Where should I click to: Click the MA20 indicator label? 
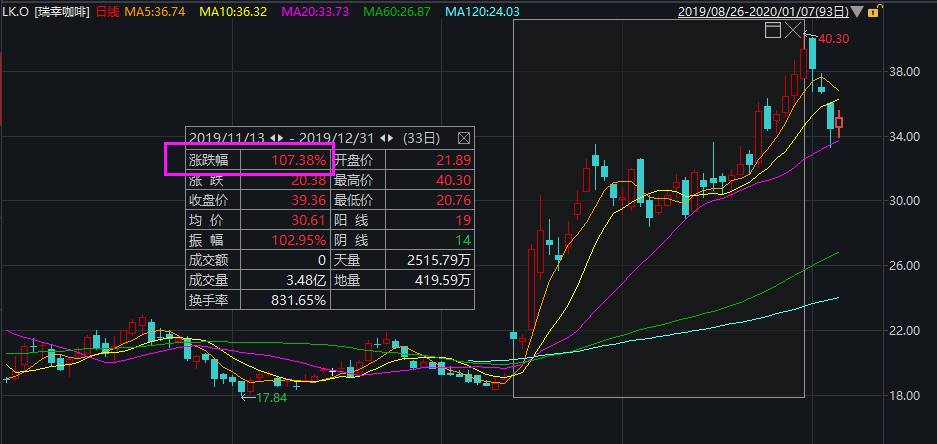314,12
